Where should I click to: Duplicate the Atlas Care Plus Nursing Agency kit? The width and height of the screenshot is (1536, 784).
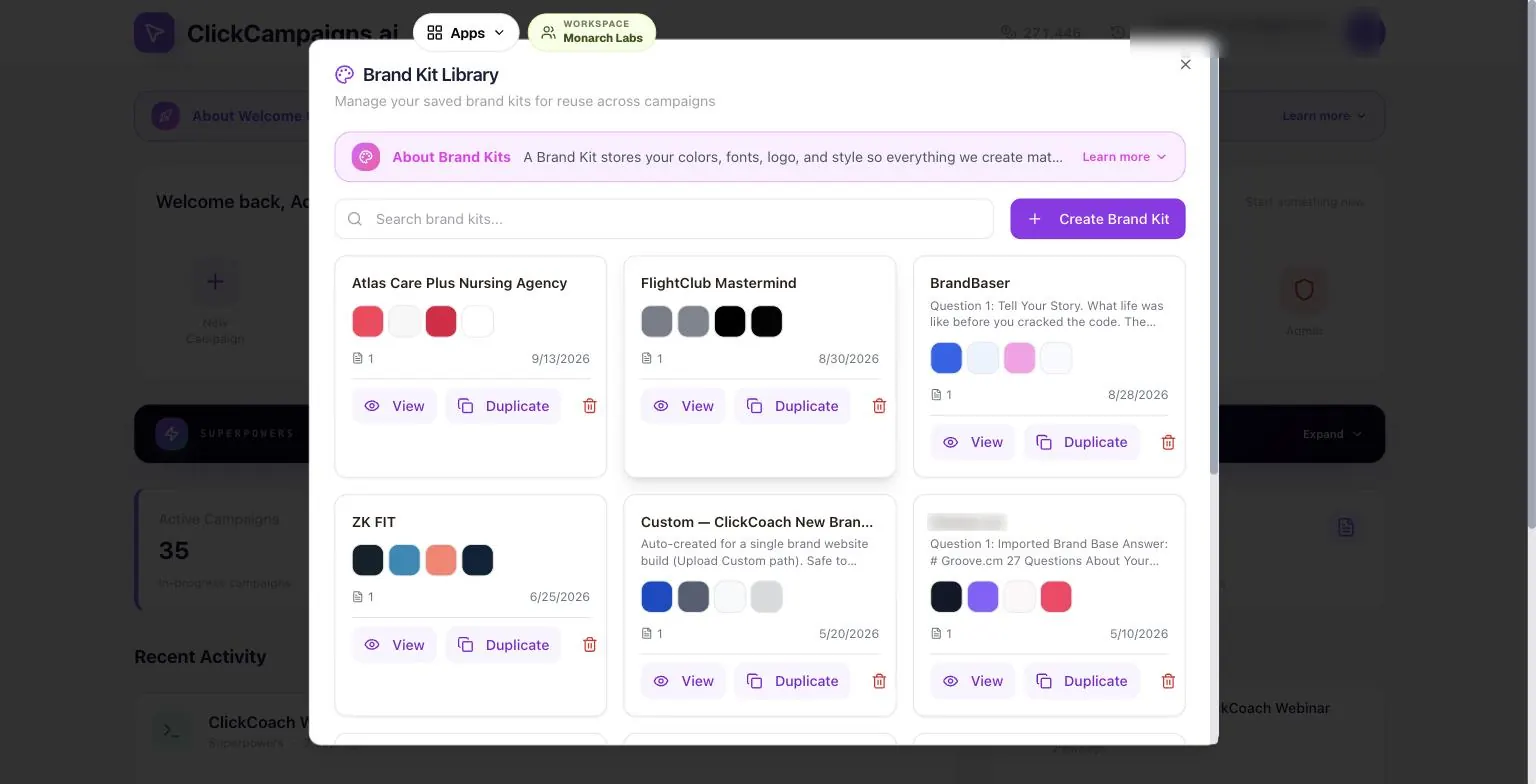click(503, 406)
